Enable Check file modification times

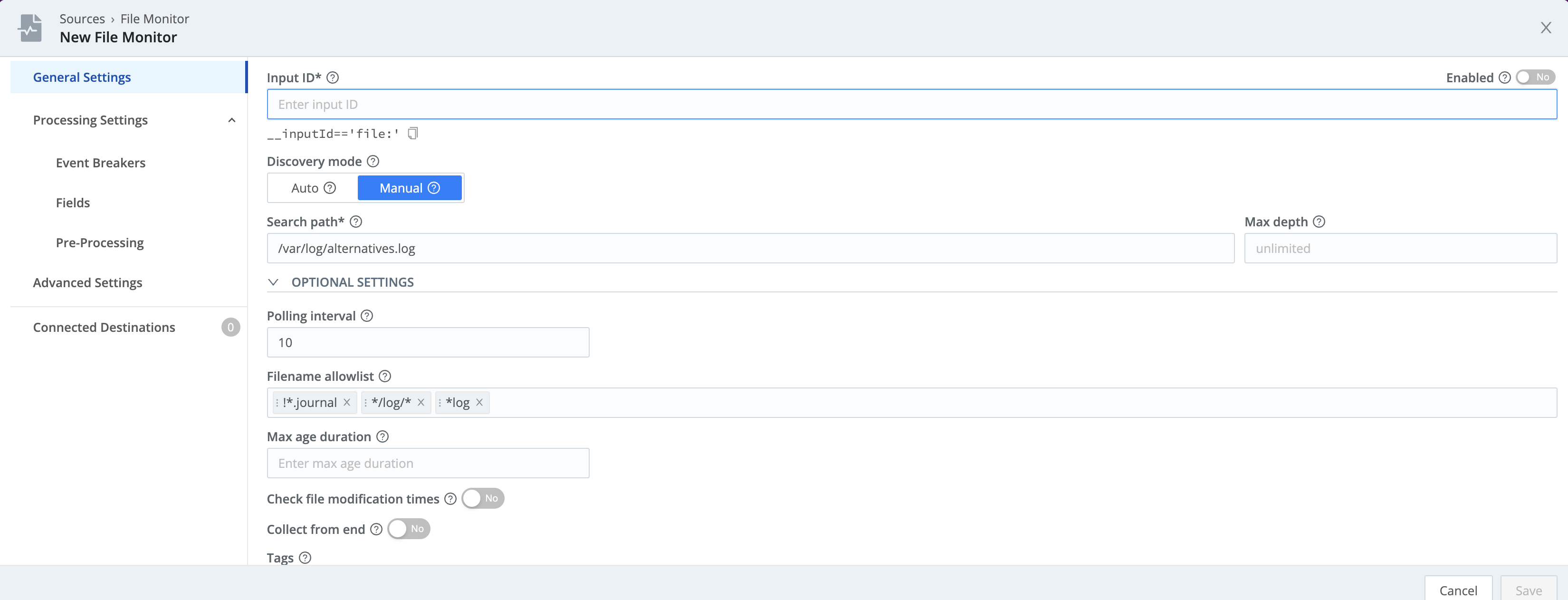pyautogui.click(x=483, y=498)
